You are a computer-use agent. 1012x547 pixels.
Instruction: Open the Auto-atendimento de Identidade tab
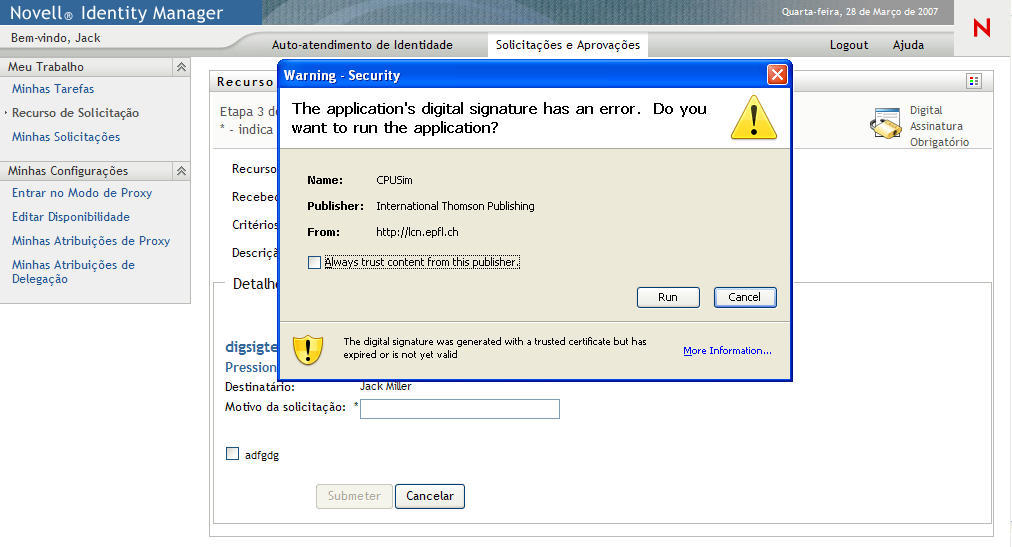point(362,45)
